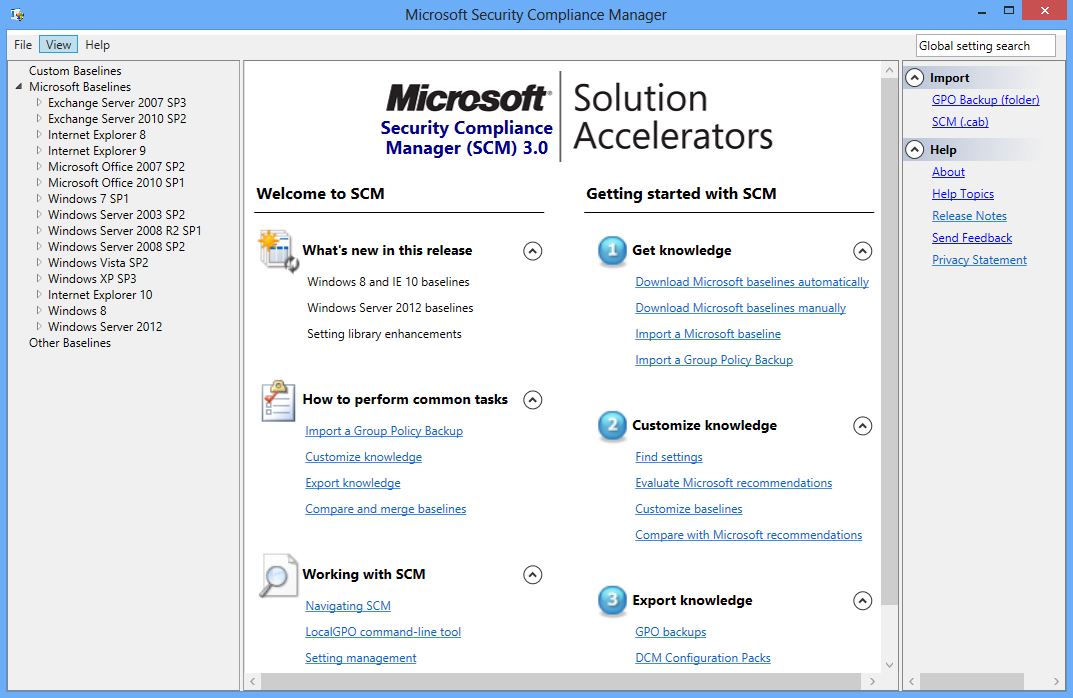Click the Find settings link
This screenshot has width=1073, height=698.
(x=669, y=456)
